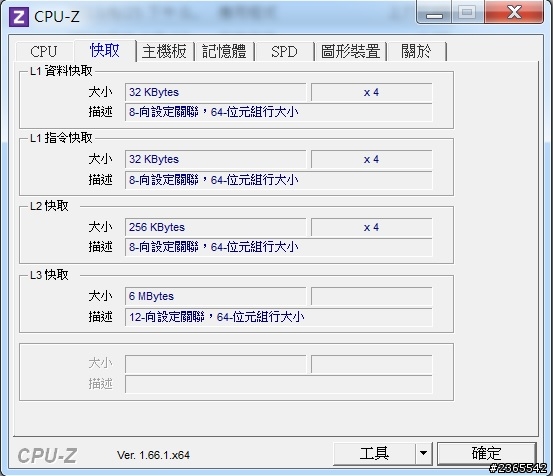Click the L2 快取 256 KBytes size field

[215, 227]
